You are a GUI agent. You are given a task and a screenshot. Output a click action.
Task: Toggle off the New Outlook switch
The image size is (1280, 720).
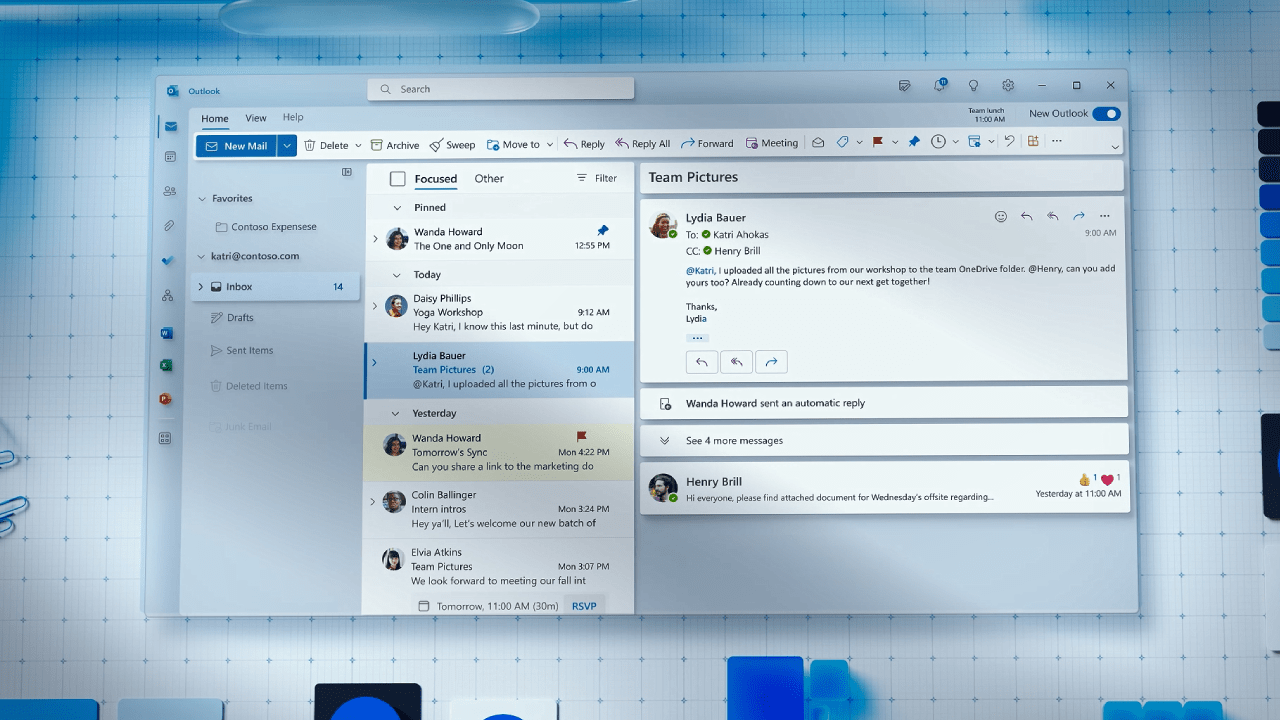tap(1106, 113)
